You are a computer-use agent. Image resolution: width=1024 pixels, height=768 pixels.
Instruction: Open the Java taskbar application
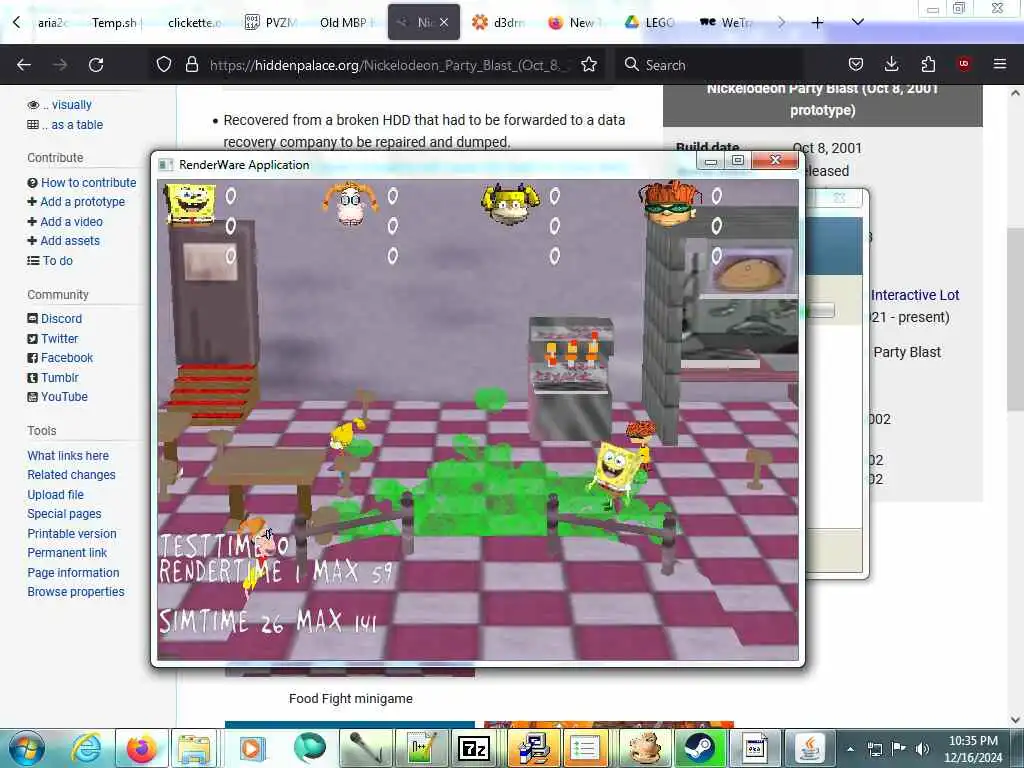coord(810,748)
